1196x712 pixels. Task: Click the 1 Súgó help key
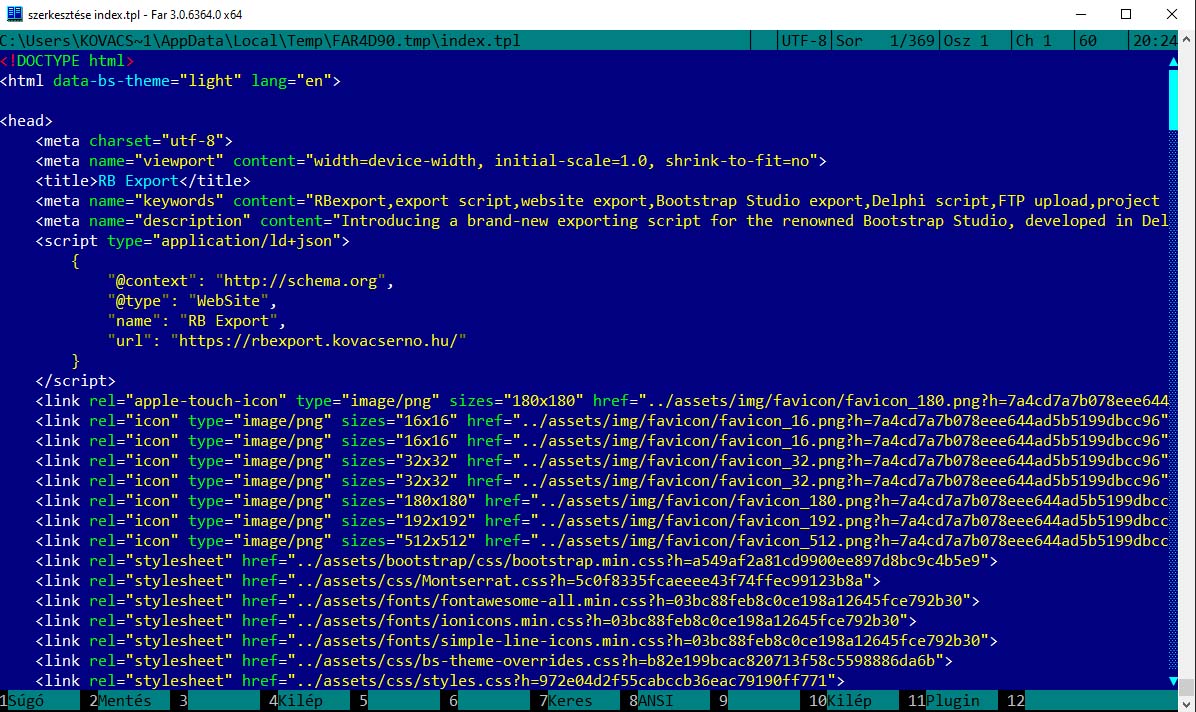[40, 701]
